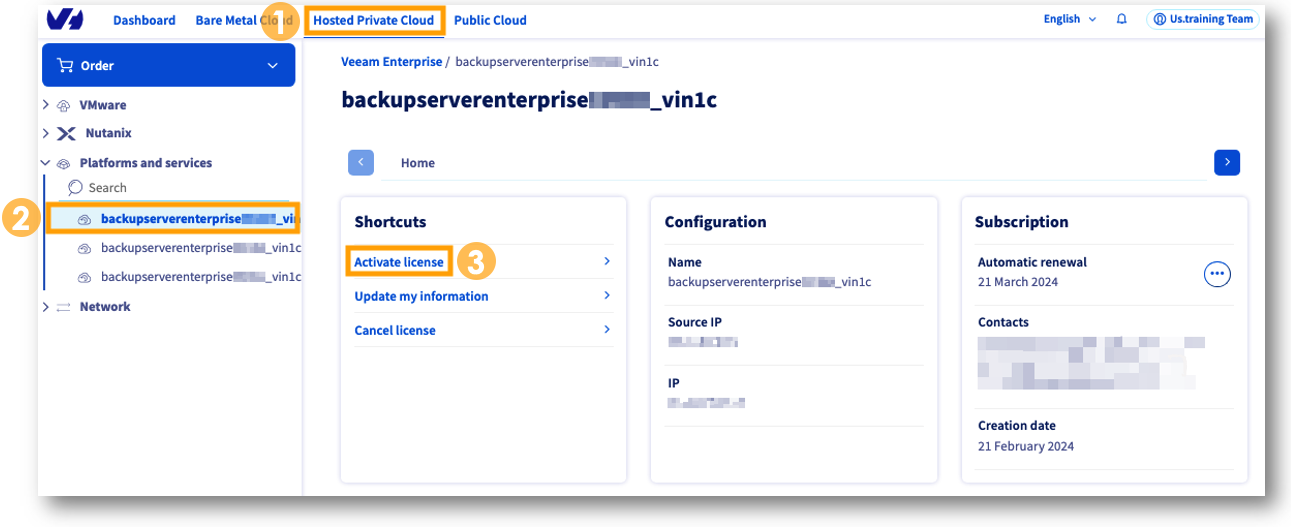Viewport: 1291px width, 527px height.
Task: Click the Creation date 21 February 2024
Action: coord(1026,446)
